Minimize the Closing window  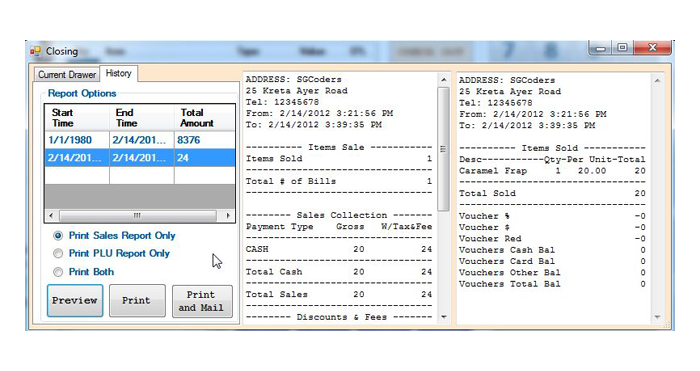(601, 48)
